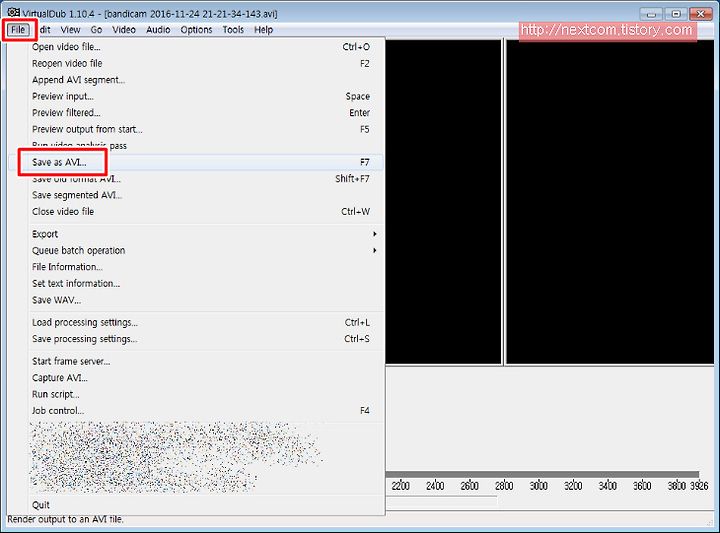Choose Append AVI segment...
Screen dimensions: 720x533
pyautogui.click(x=196, y=80)
